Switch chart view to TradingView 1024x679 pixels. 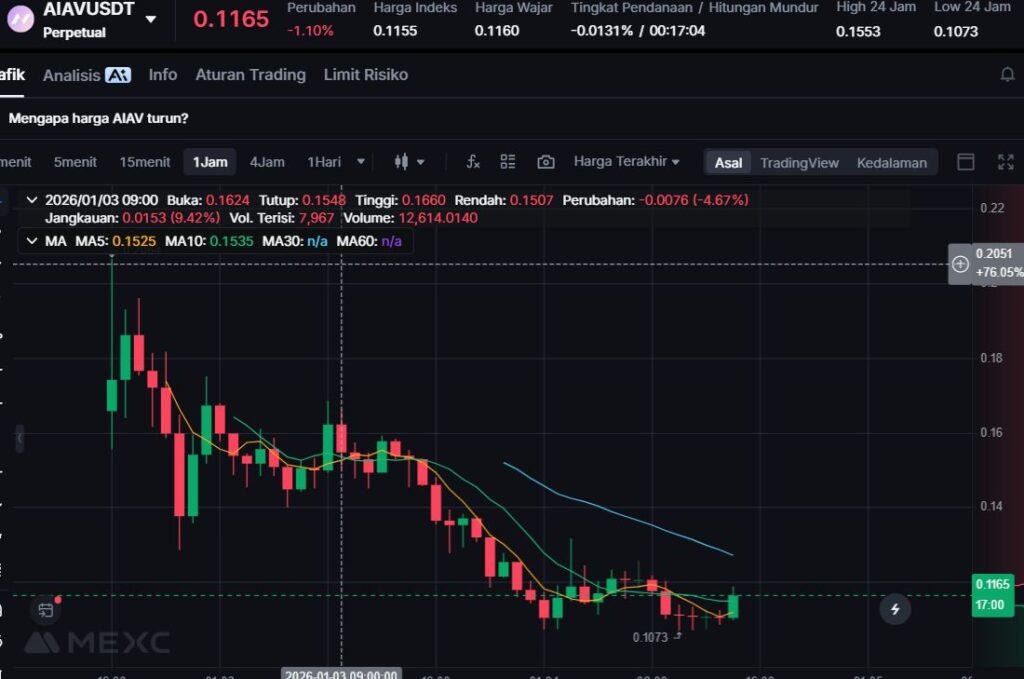799,163
